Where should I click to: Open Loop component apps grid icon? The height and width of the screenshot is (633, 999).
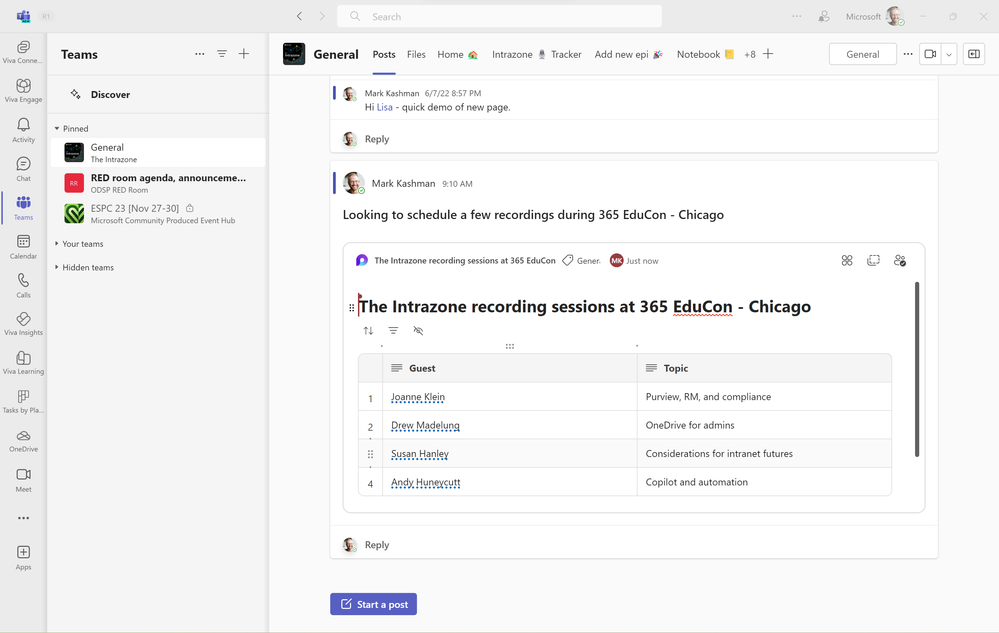847,260
